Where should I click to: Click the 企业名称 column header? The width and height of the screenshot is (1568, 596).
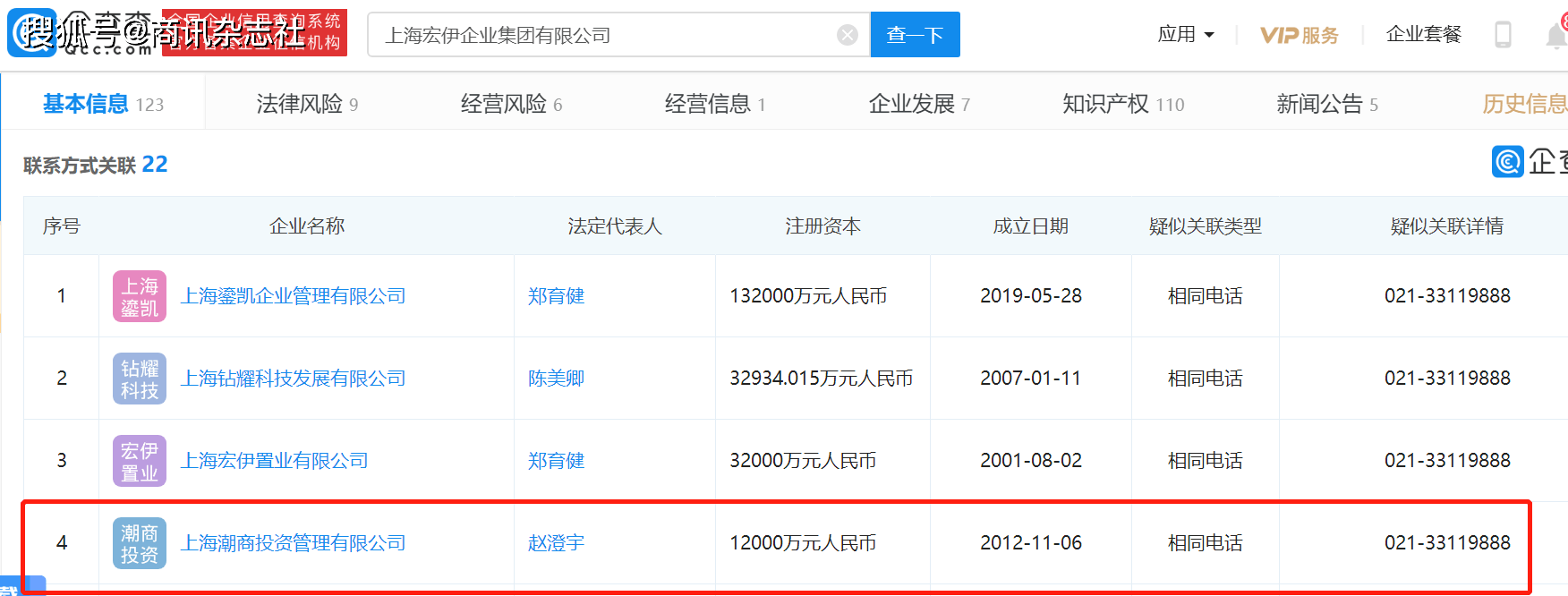pyautogui.click(x=307, y=226)
